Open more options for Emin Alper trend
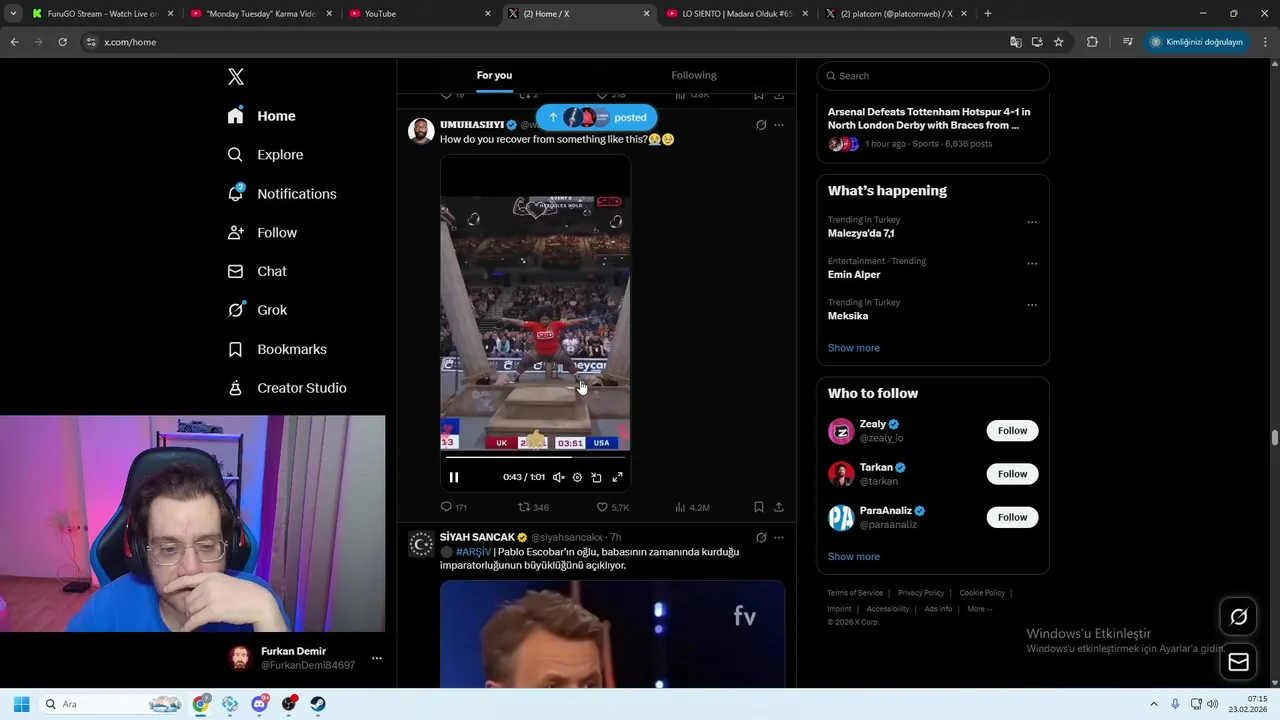The width and height of the screenshot is (1280, 720). (x=1032, y=264)
